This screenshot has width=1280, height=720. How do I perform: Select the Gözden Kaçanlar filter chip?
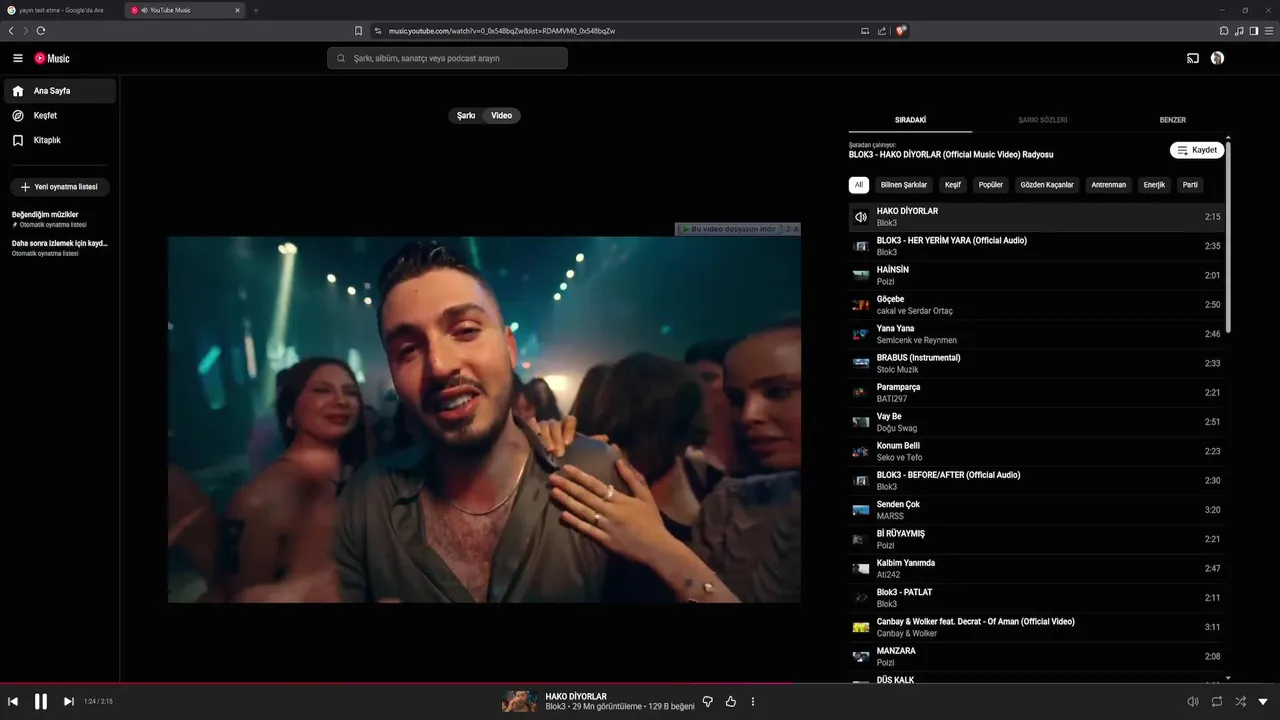[x=1047, y=185]
